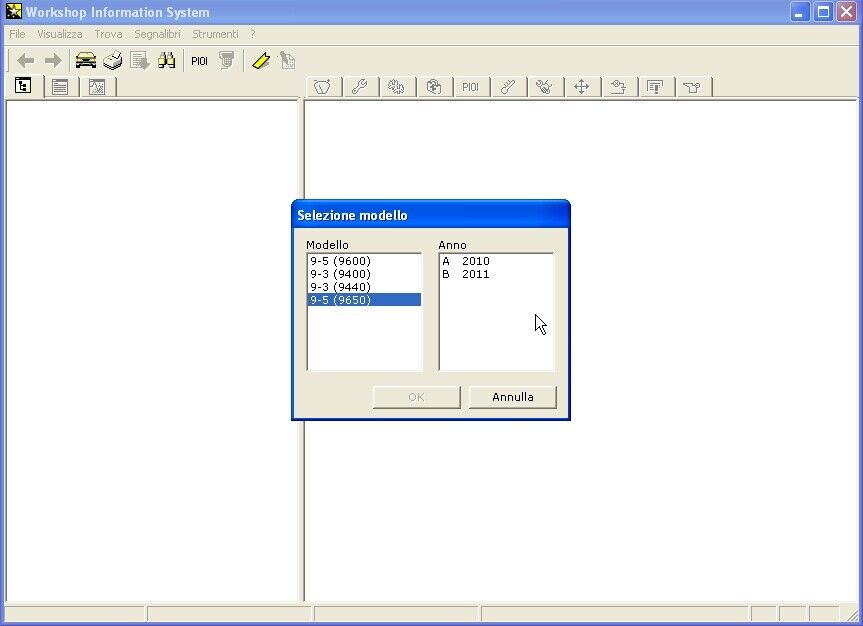Click the back arrow toolbar icon

[x=26, y=60]
